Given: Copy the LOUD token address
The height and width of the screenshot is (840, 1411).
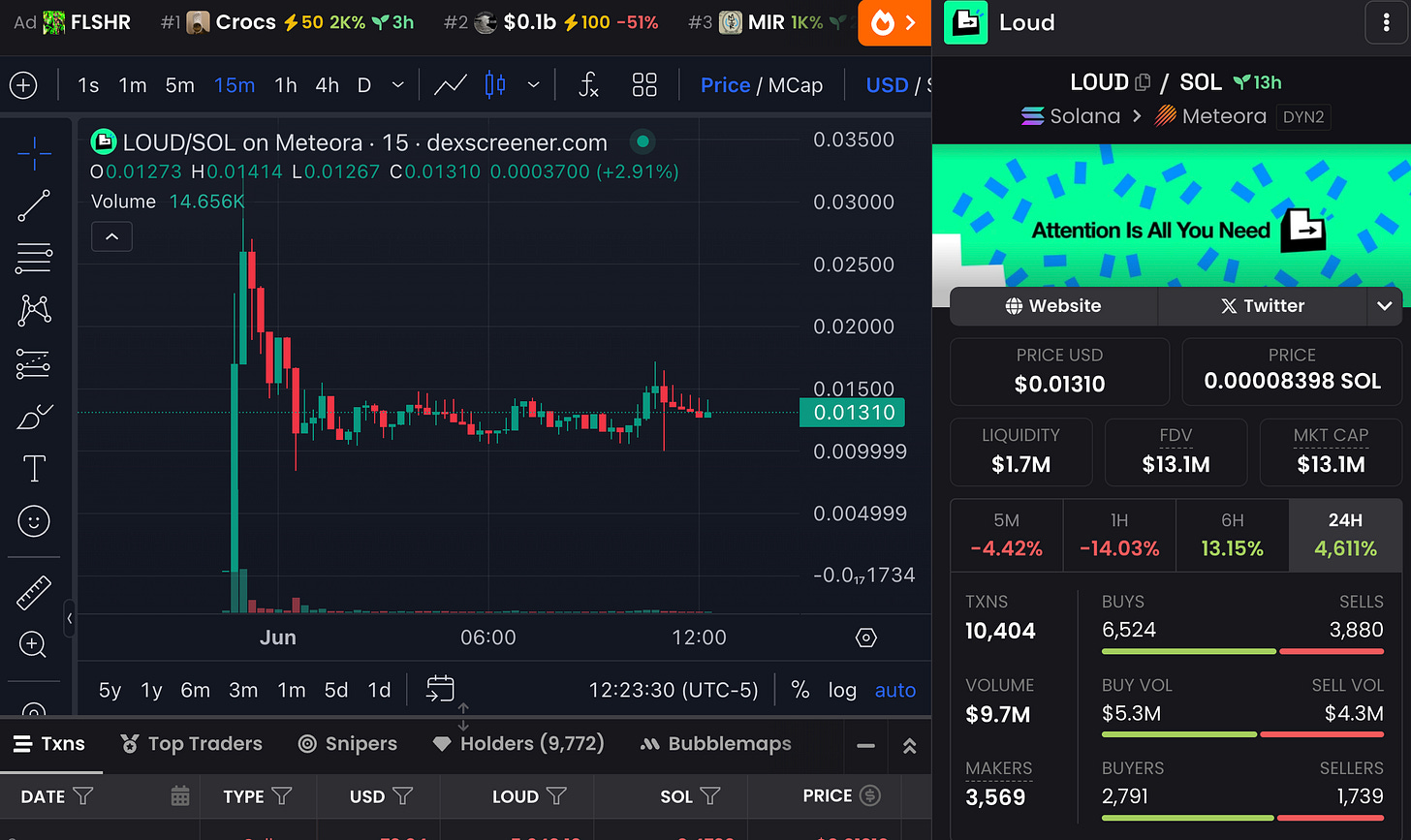Looking at the screenshot, I should point(1143,82).
